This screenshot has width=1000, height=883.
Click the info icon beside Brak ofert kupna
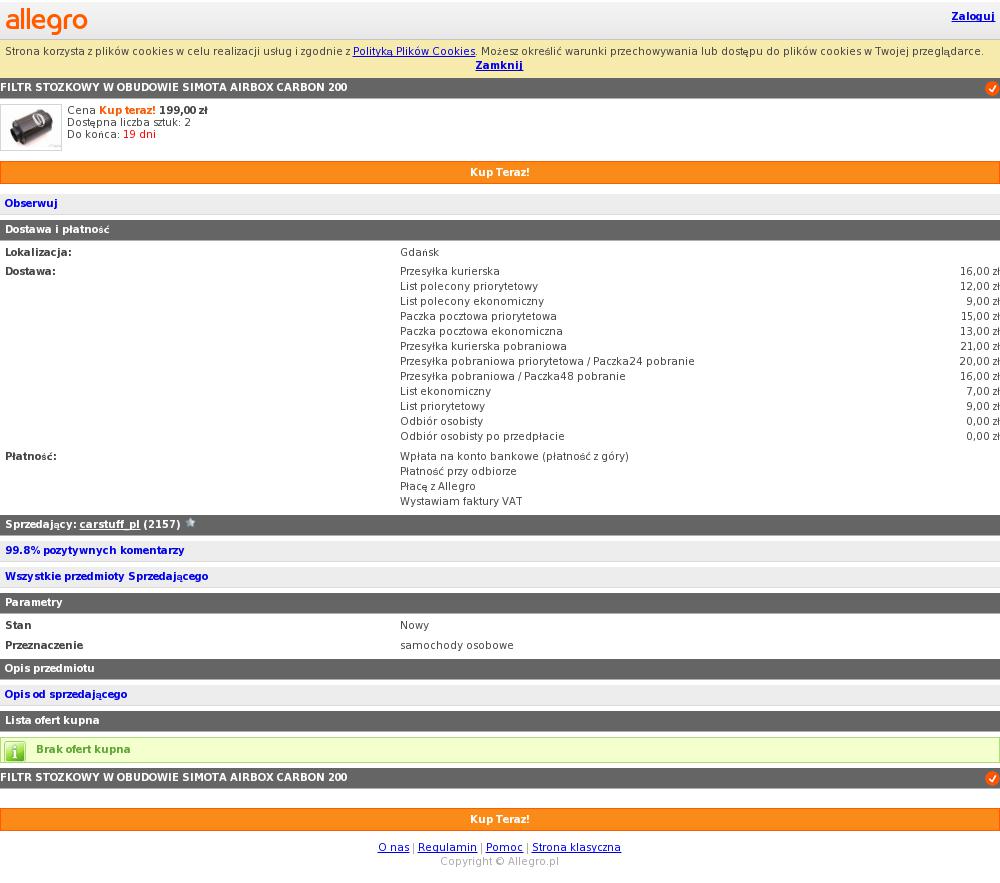[15, 750]
